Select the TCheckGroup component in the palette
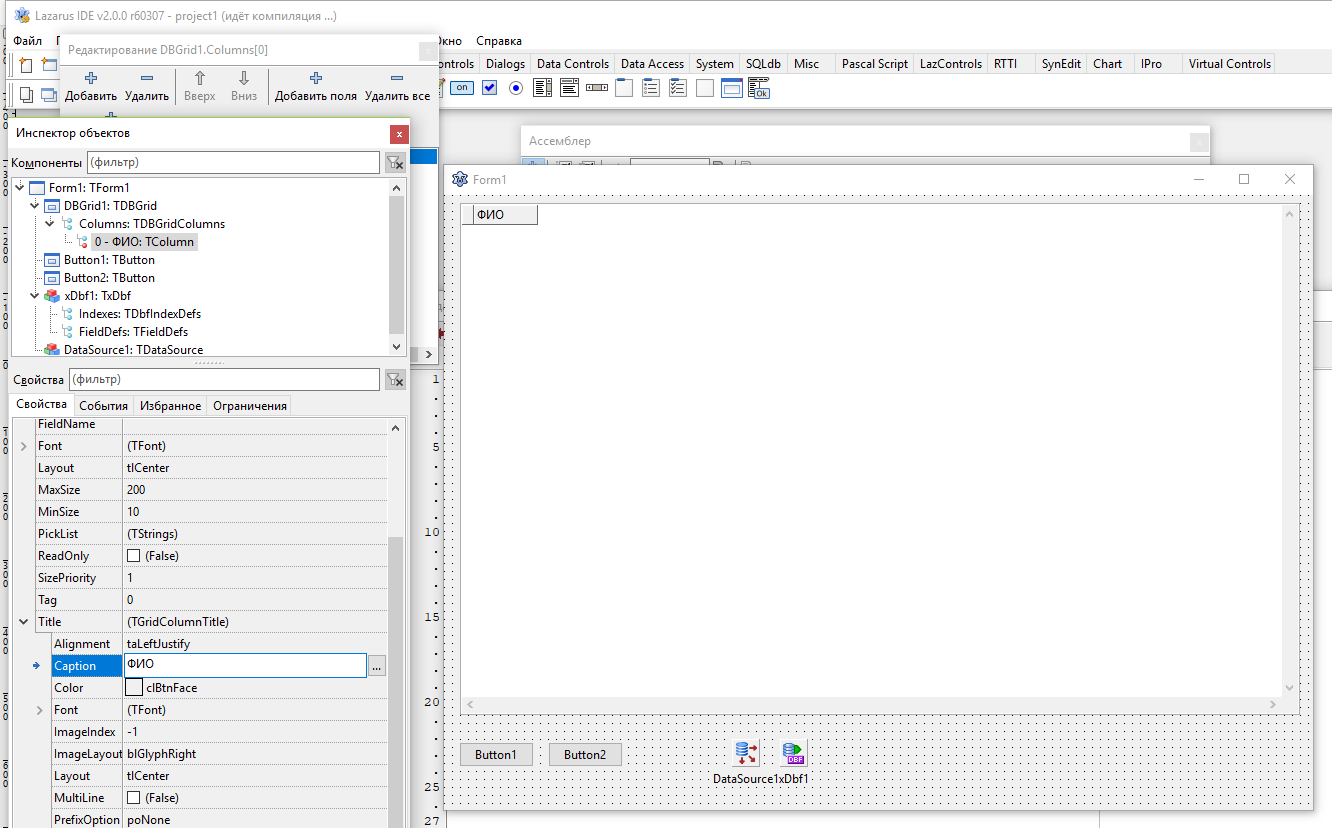 (678, 88)
